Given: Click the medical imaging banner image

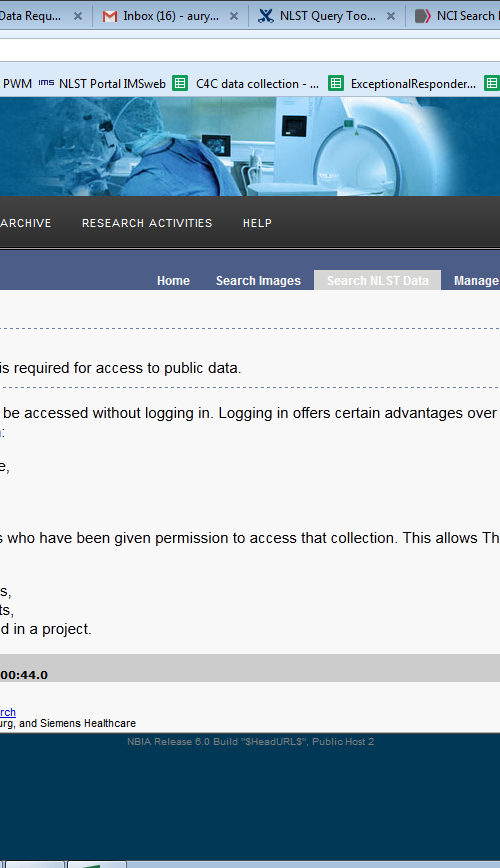Looking at the screenshot, I should point(250,146).
